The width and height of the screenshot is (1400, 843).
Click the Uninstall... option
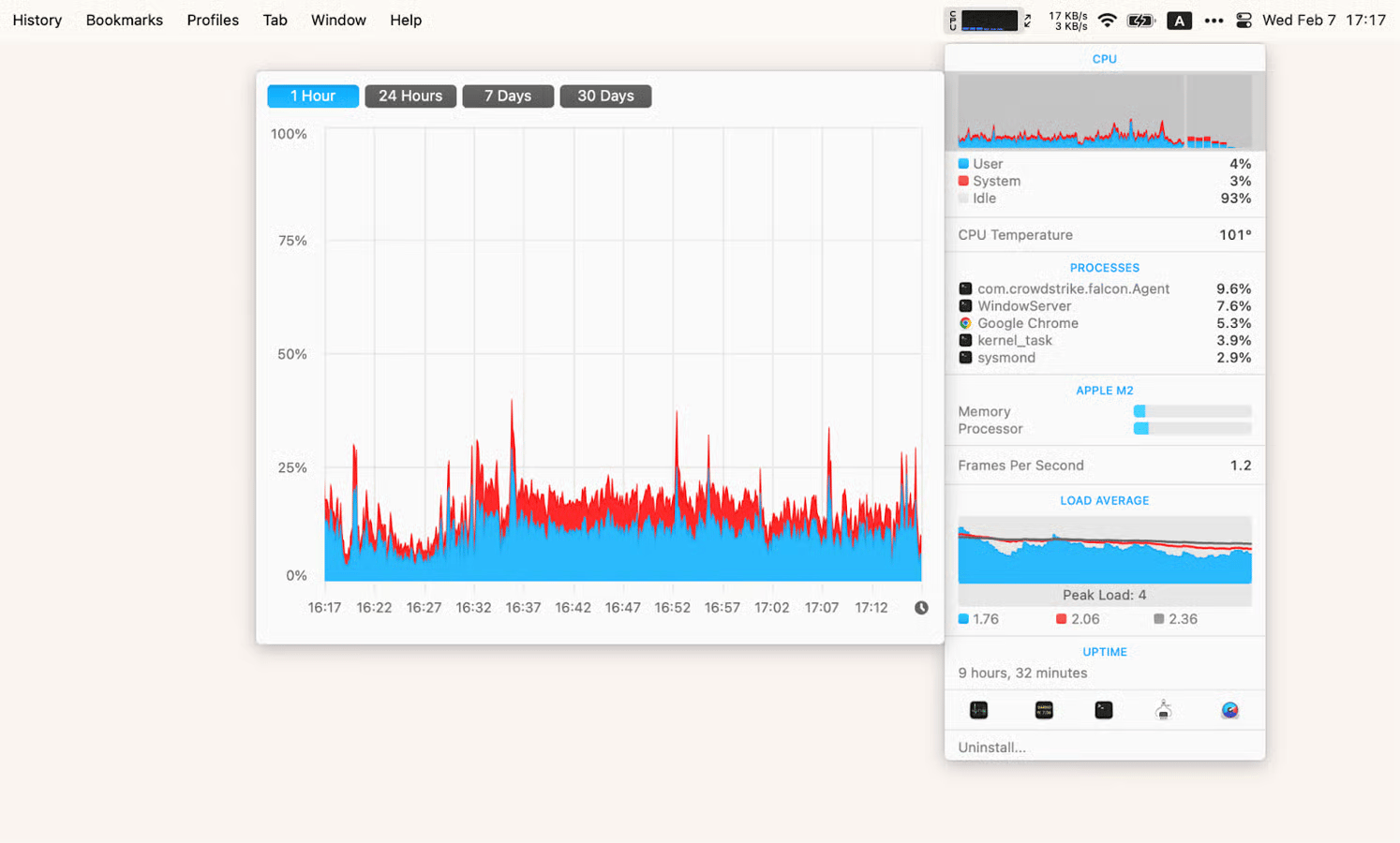991,747
